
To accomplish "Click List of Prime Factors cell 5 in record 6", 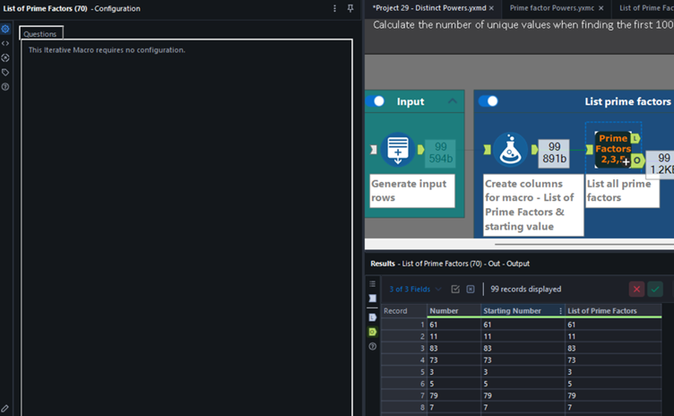I will click(613, 384).
